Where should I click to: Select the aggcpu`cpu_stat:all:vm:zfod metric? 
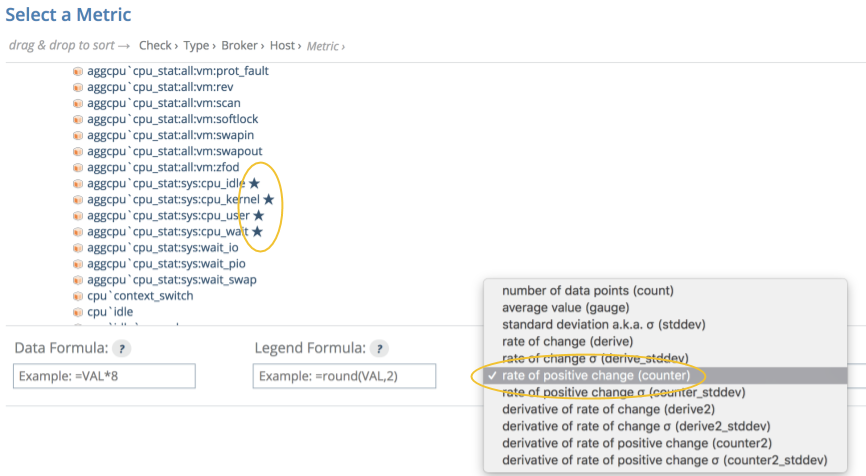click(x=163, y=167)
